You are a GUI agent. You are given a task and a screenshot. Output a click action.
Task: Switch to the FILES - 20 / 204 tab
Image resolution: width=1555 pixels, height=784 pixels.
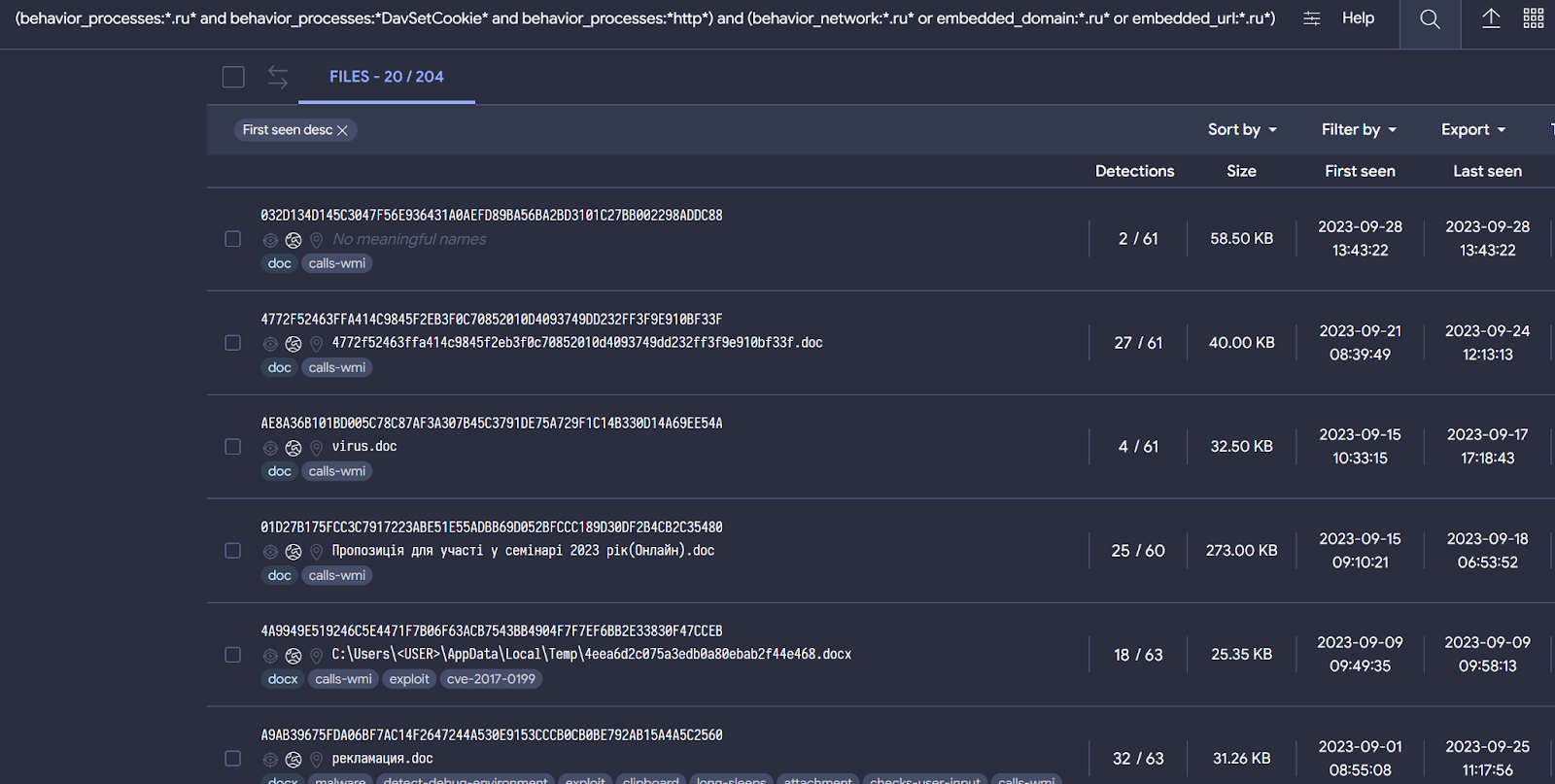(386, 77)
